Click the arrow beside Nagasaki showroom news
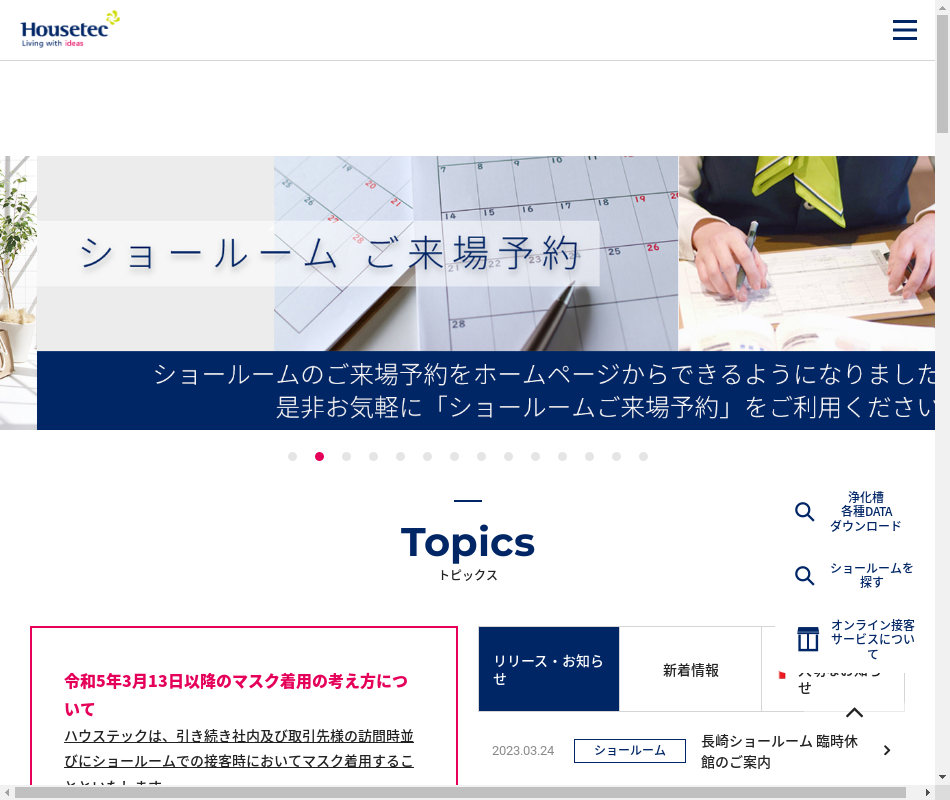The height and width of the screenshot is (800, 950). (x=887, y=750)
